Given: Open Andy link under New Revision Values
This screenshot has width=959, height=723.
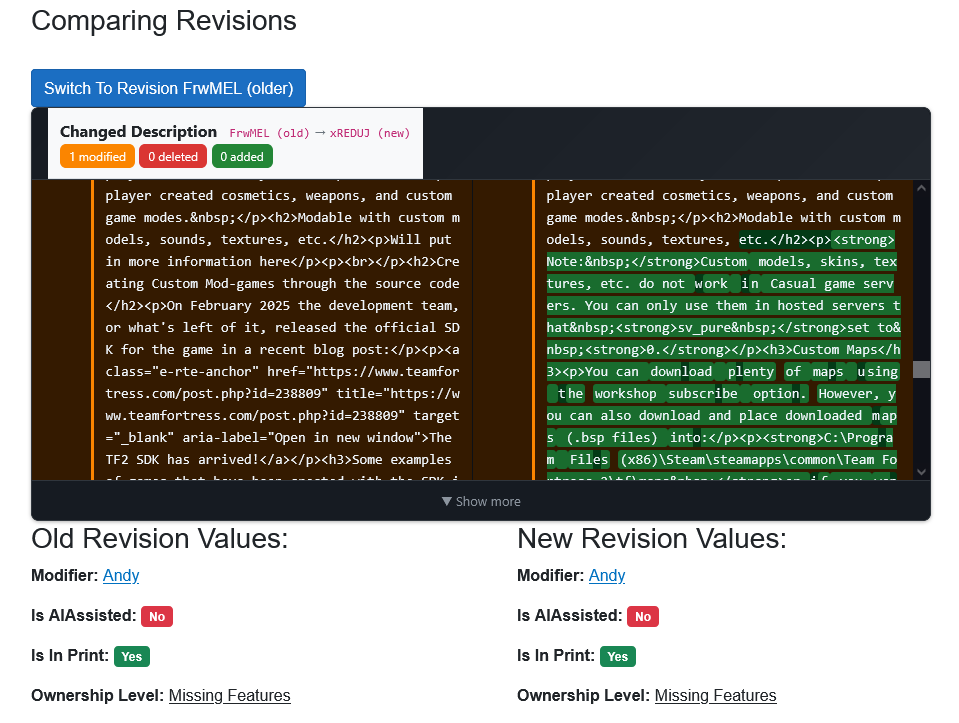Looking at the screenshot, I should pos(607,576).
